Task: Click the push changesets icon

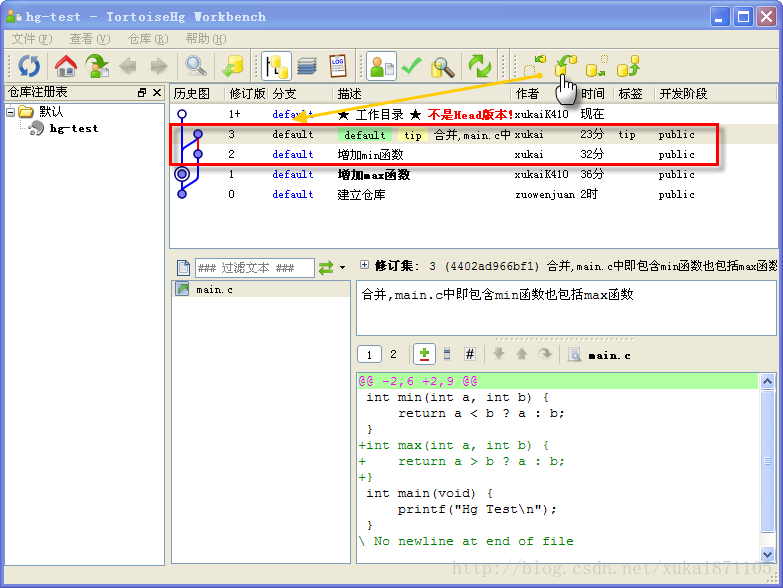Action: [628, 66]
